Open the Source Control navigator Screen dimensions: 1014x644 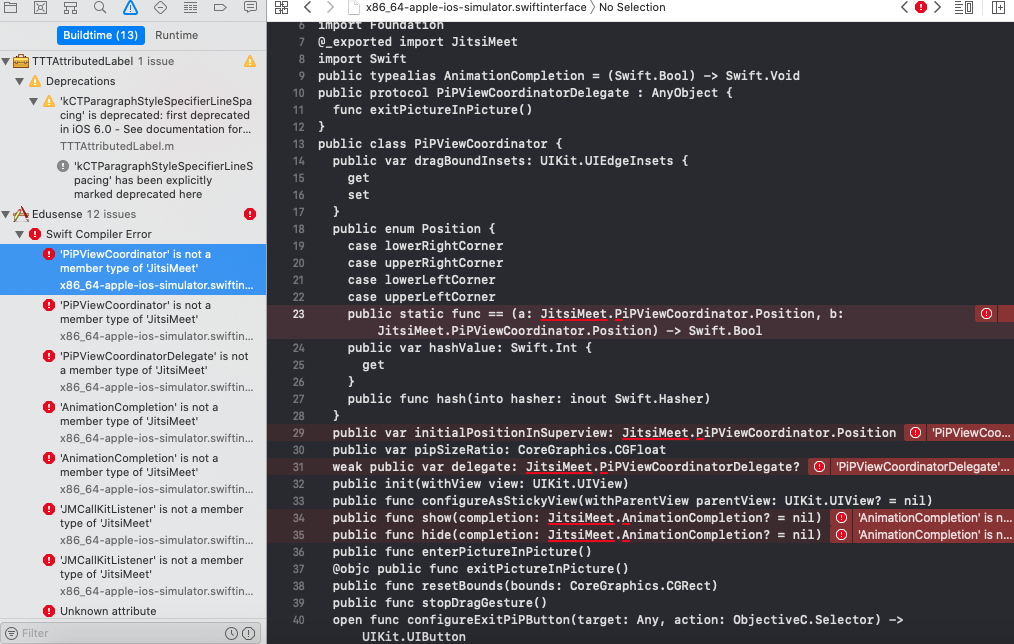coord(40,8)
